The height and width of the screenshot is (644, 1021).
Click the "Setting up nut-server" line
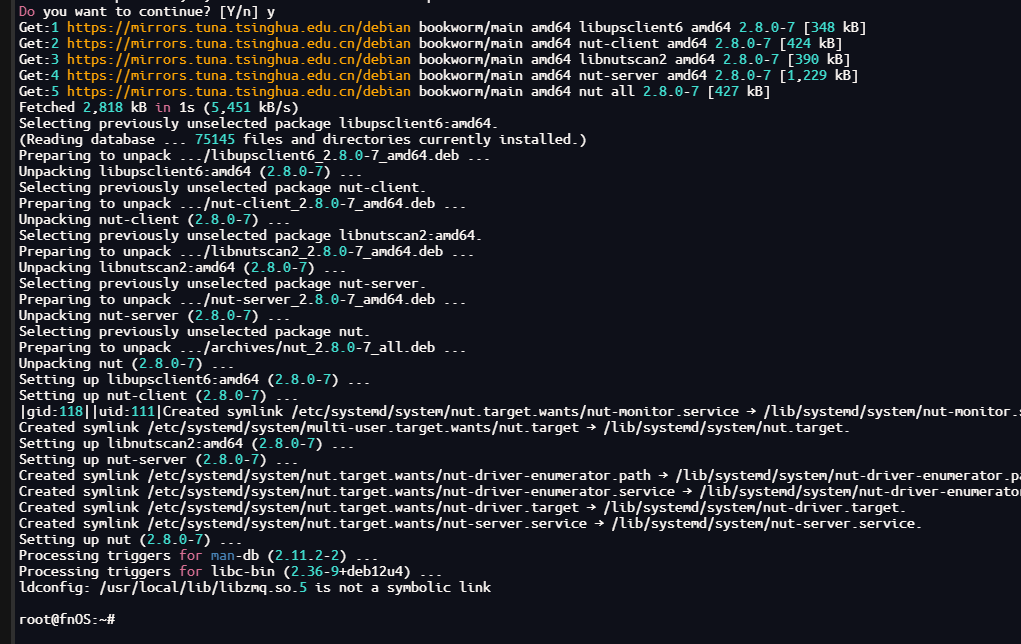click(x=158, y=459)
